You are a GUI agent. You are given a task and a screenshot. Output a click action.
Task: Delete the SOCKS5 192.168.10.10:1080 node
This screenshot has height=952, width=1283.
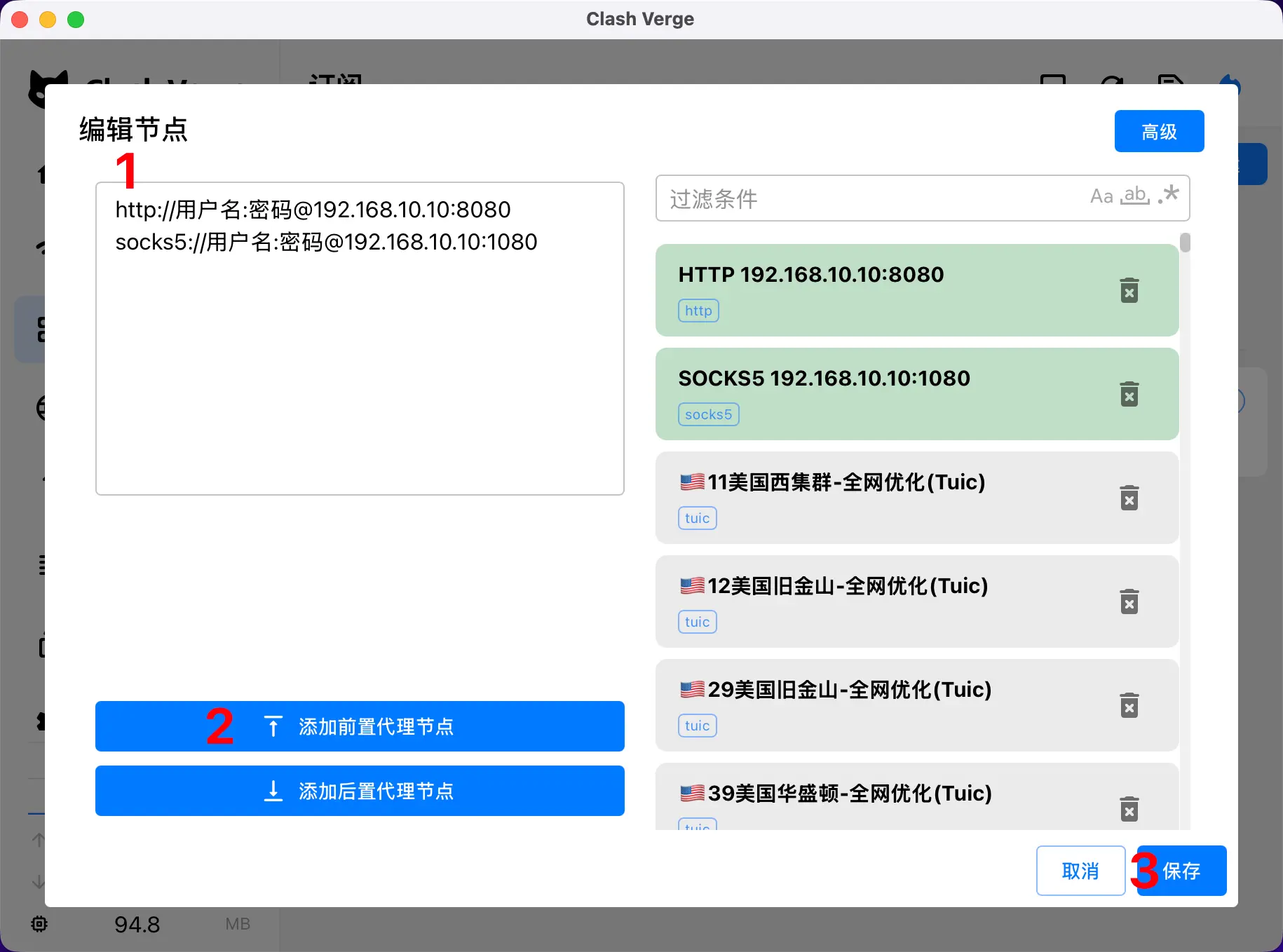[x=1129, y=393]
